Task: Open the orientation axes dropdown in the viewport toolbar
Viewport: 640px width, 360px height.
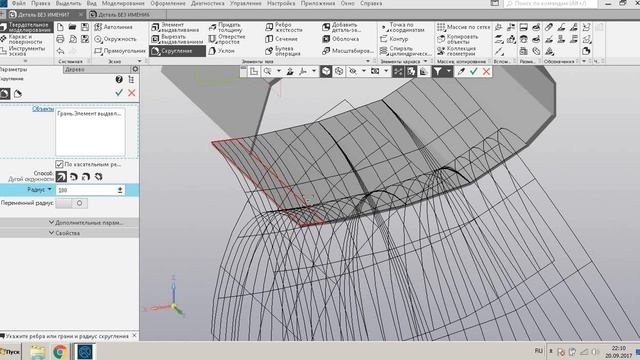Action: [313, 71]
